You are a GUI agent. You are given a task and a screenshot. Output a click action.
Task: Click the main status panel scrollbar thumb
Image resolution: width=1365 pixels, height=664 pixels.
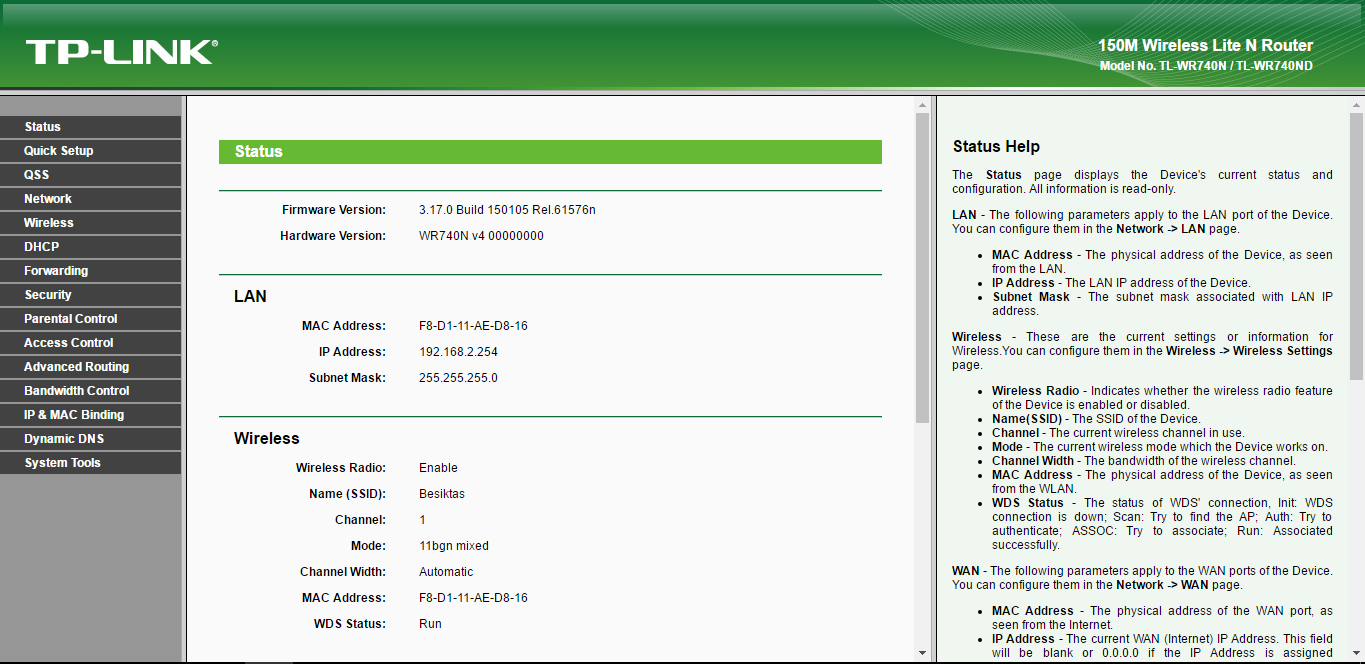click(923, 266)
